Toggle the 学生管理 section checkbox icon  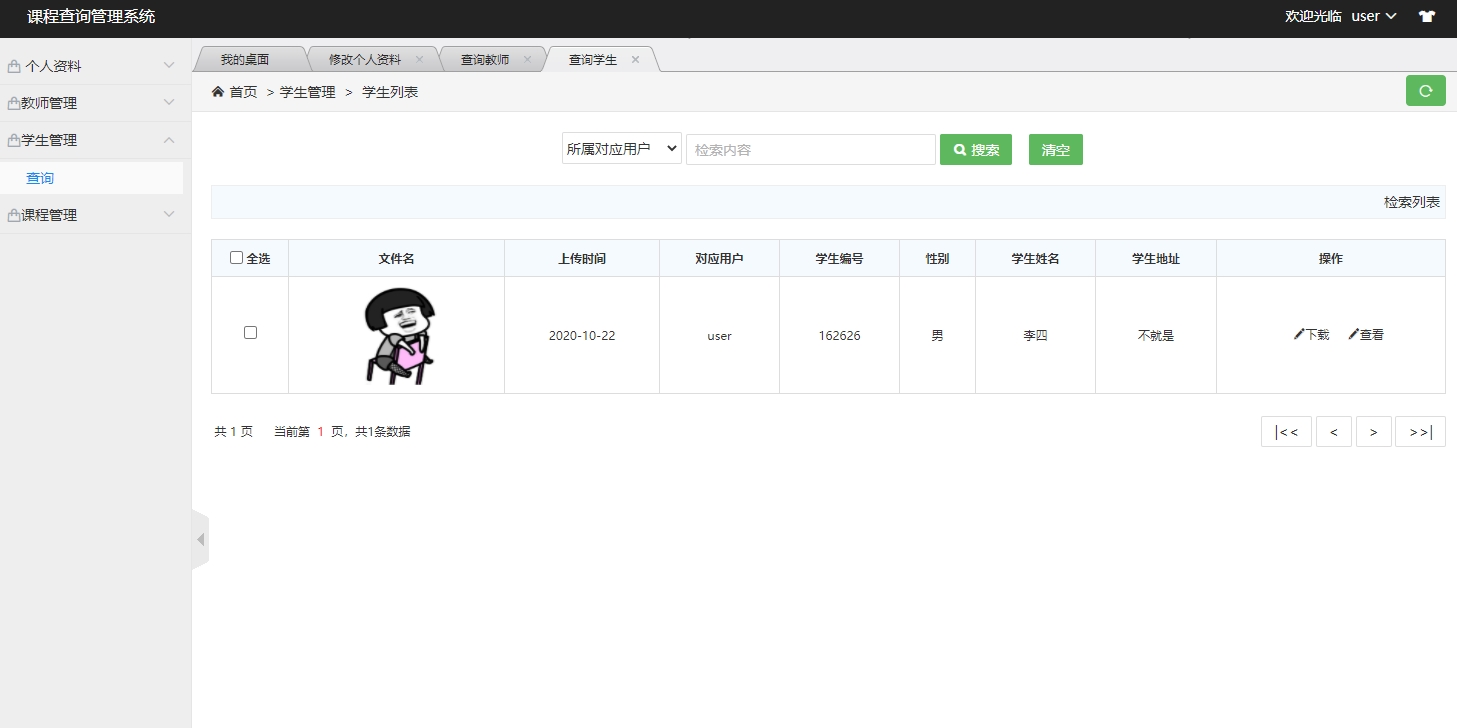14,140
